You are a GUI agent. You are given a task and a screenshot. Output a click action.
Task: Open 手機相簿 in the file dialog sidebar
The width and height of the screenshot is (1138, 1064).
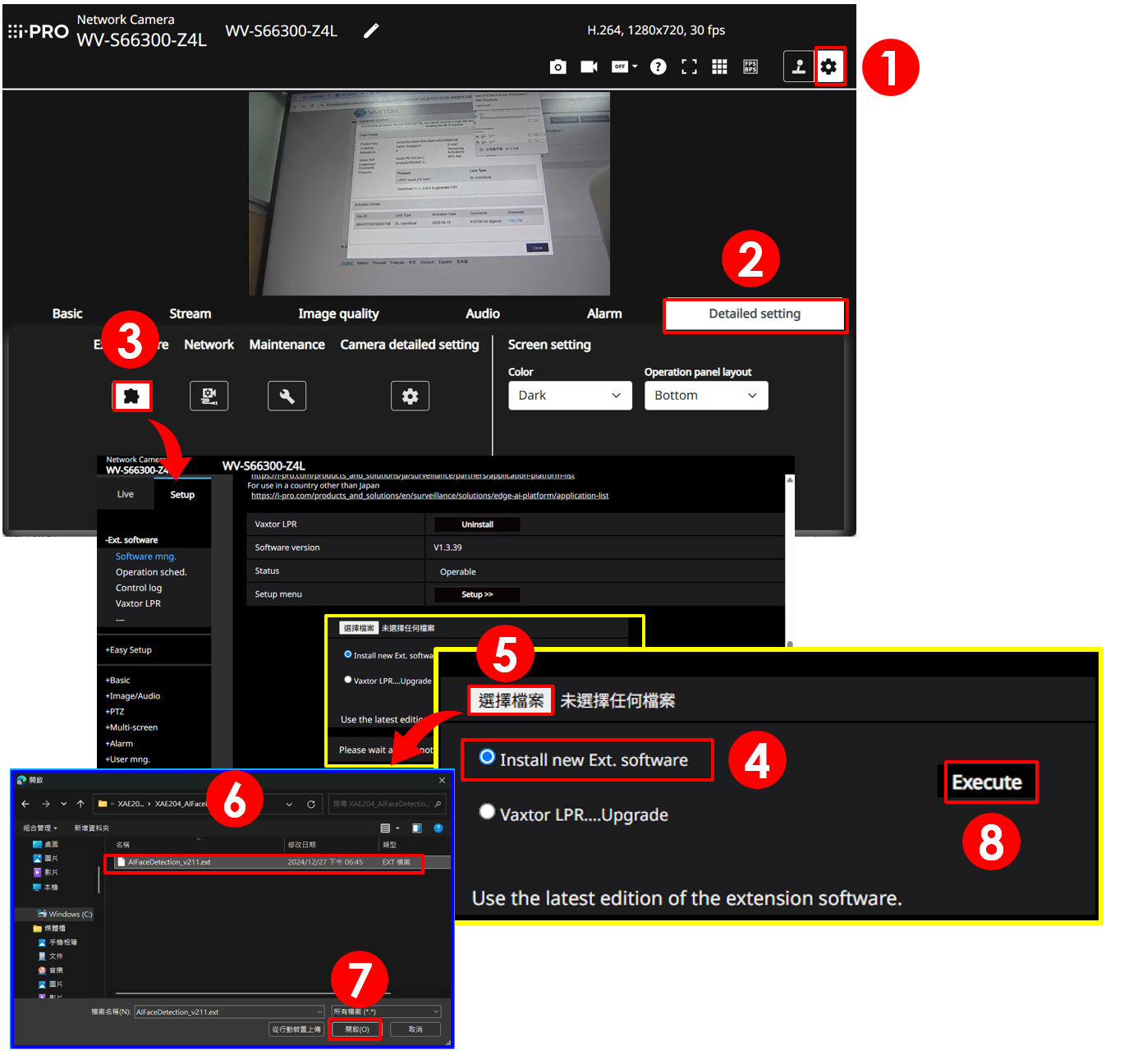point(57,942)
